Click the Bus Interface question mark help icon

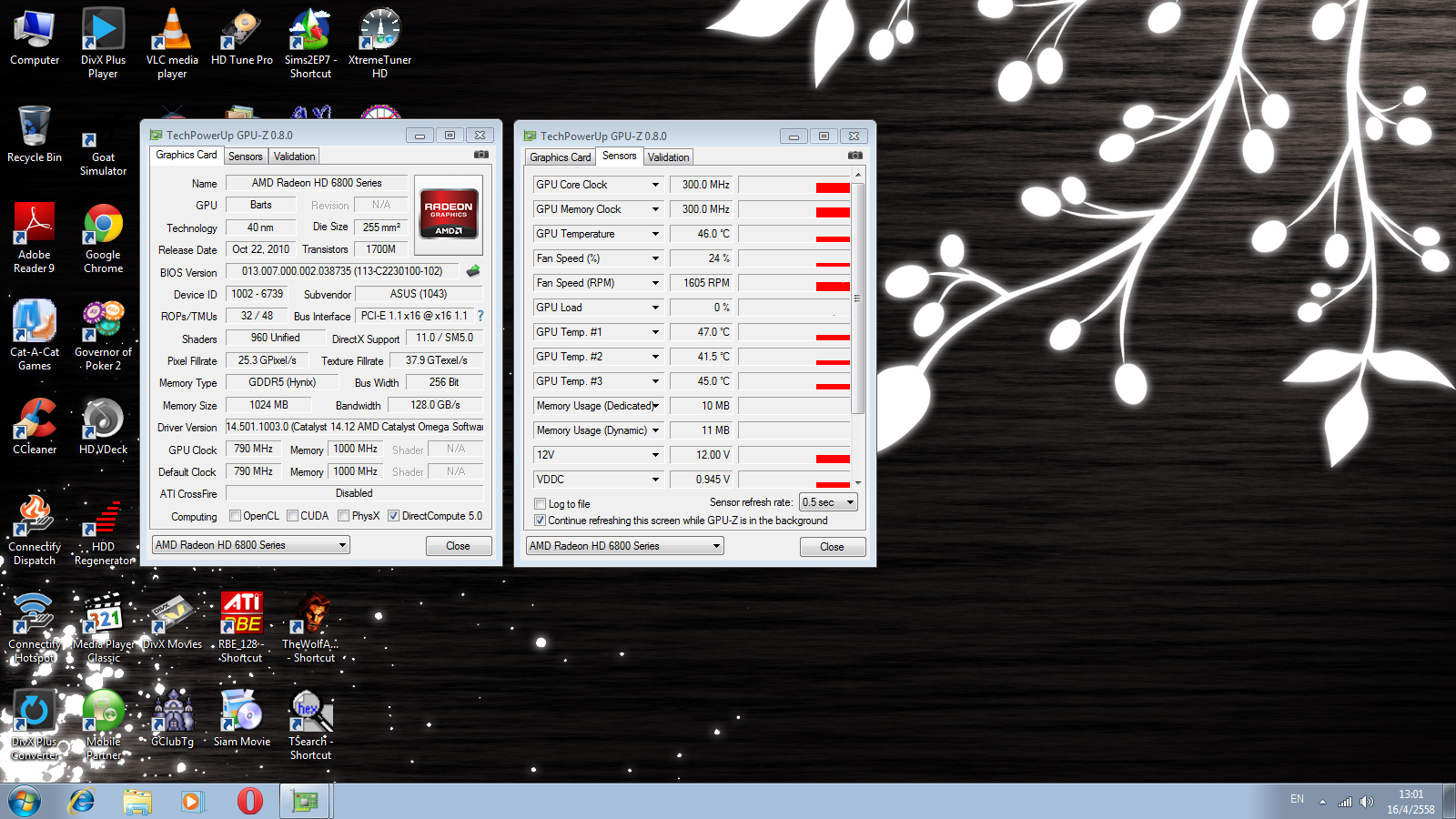pyautogui.click(x=480, y=316)
